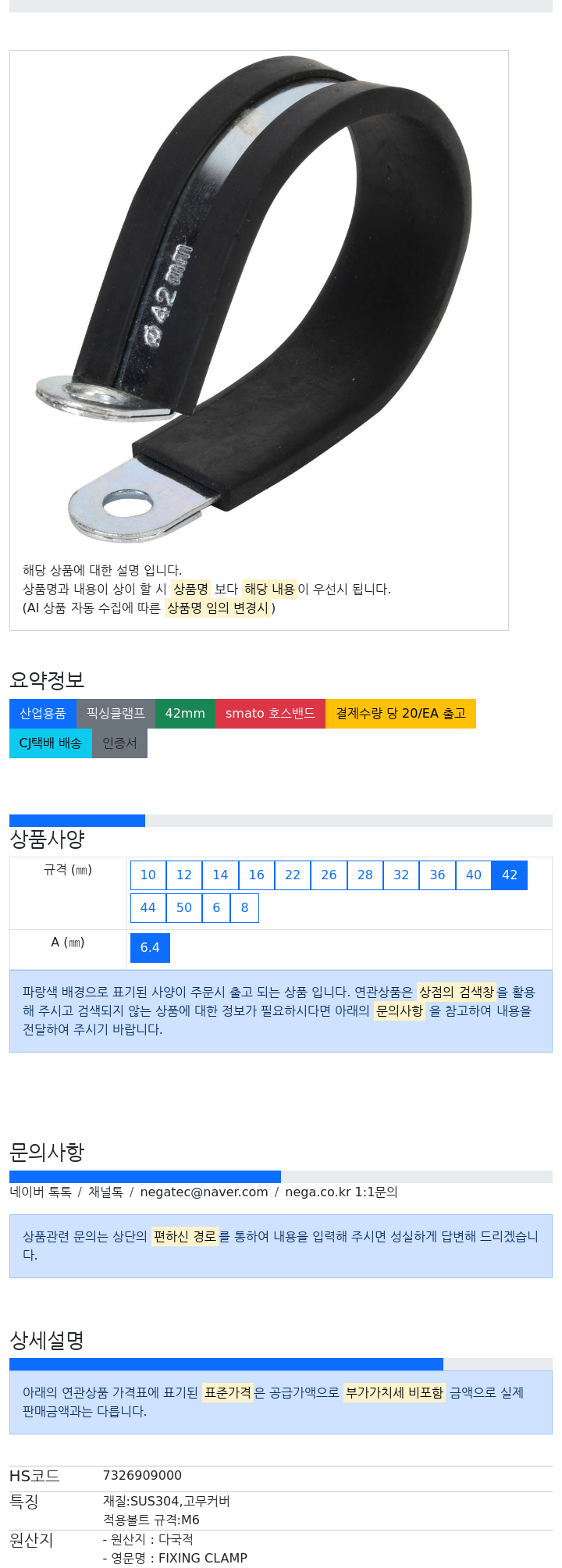Click nega.co.kr 1:1문의 link
This screenshot has height=1568, width=562.
[341, 1192]
